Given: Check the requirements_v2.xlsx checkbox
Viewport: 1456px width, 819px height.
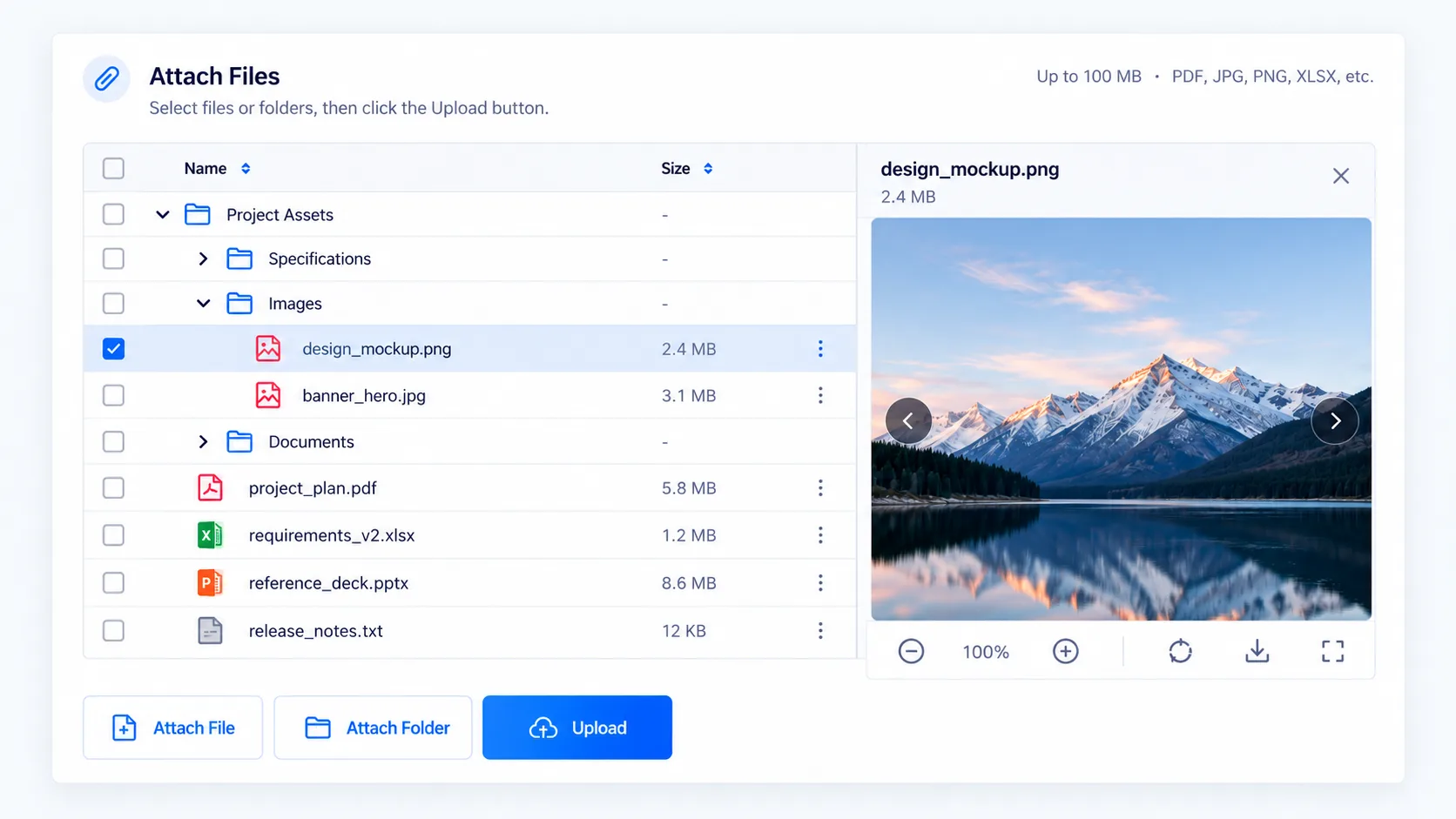Looking at the screenshot, I should [113, 534].
